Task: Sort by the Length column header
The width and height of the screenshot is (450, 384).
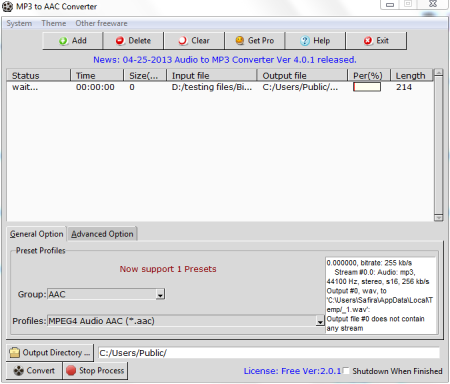Action: (412, 76)
